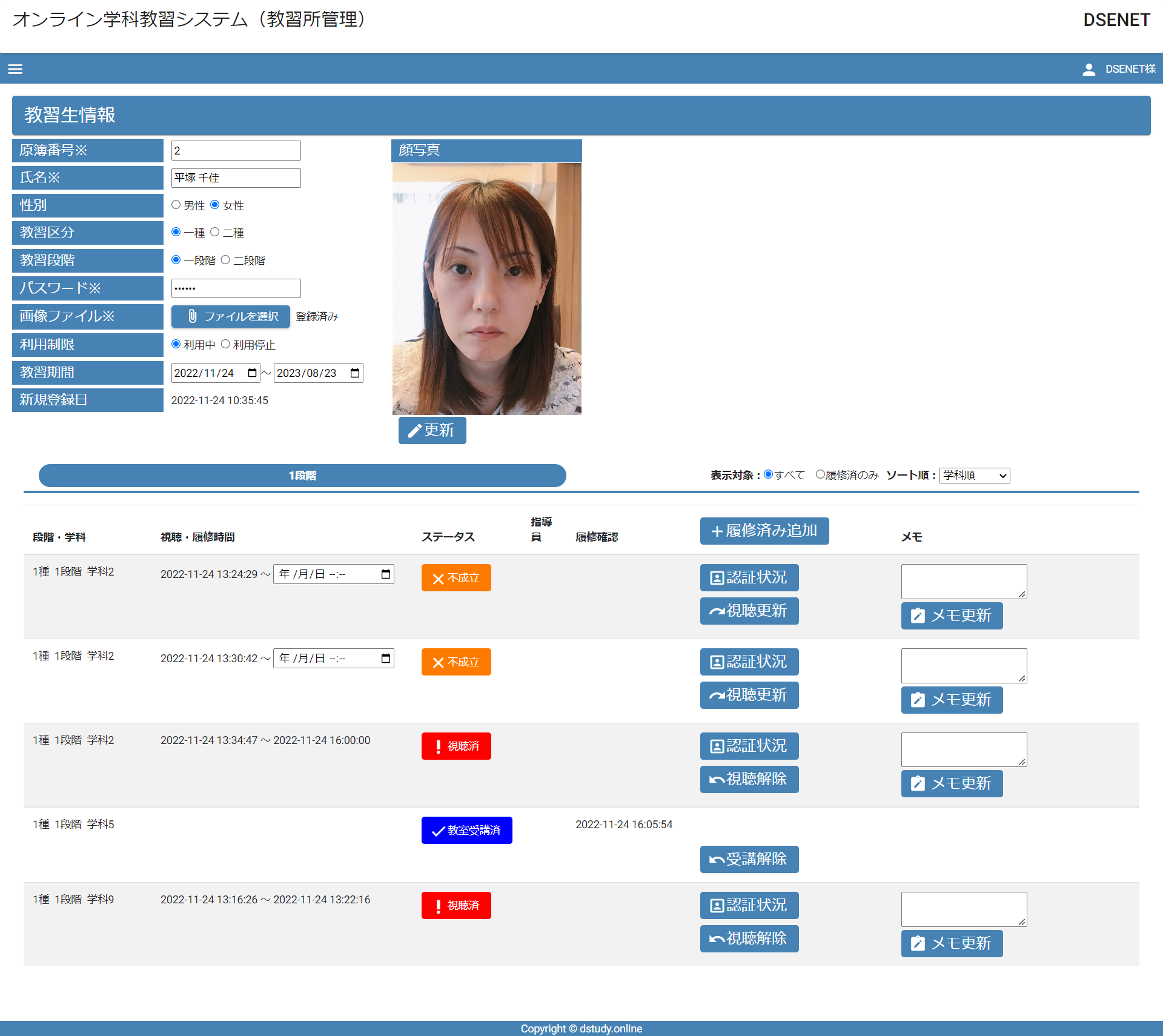Open calendar picker for start date 2022/11/24
Viewport: 1163px width, 1036px height.
(252, 373)
